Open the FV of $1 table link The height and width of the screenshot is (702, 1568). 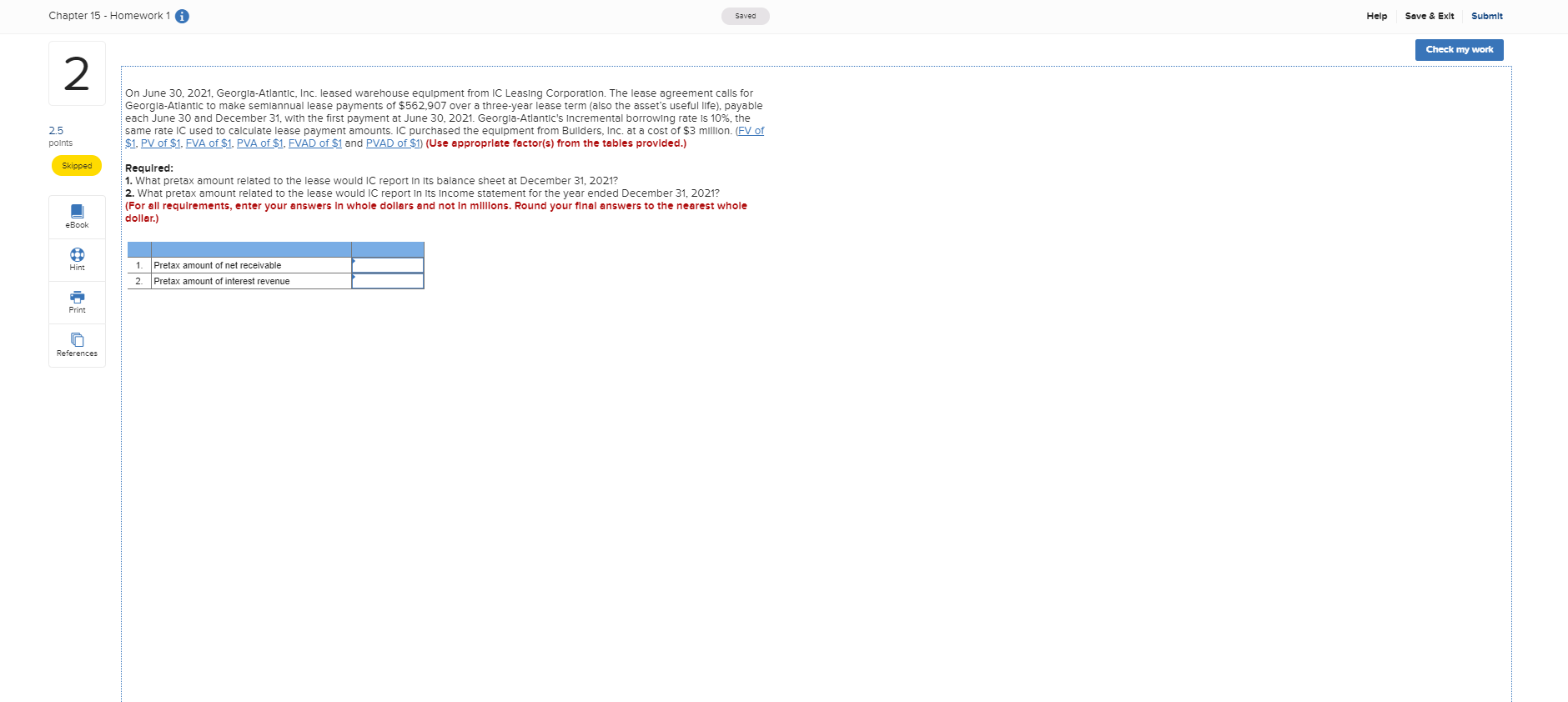coord(749,131)
